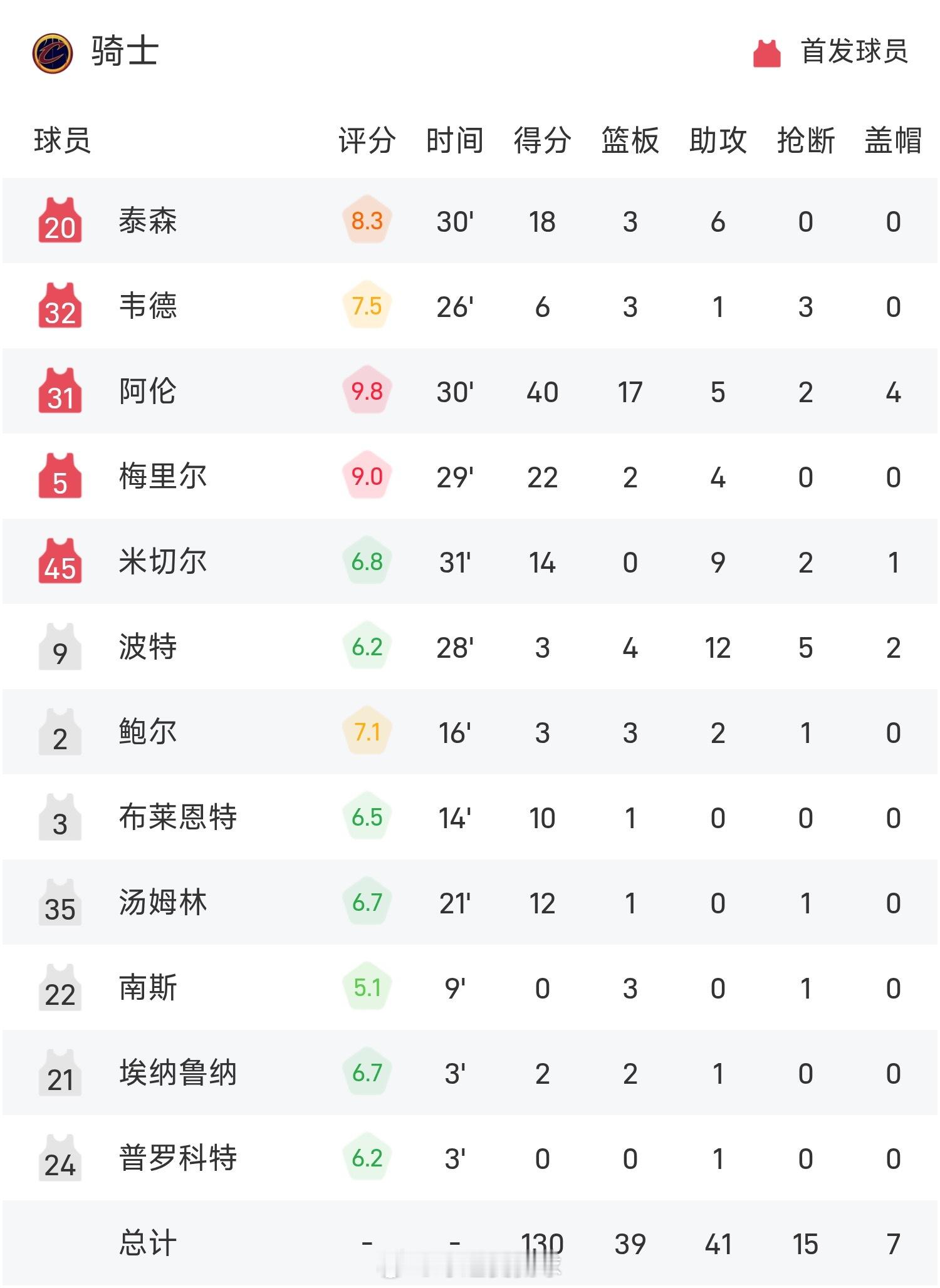Open the 评分 column header to sort
The height and width of the screenshot is (1288, 940).
point(367,142)
